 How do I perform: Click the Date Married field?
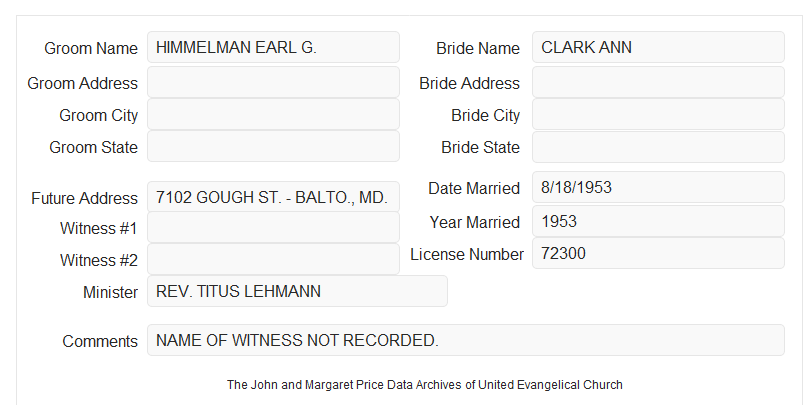coord(658,187)
